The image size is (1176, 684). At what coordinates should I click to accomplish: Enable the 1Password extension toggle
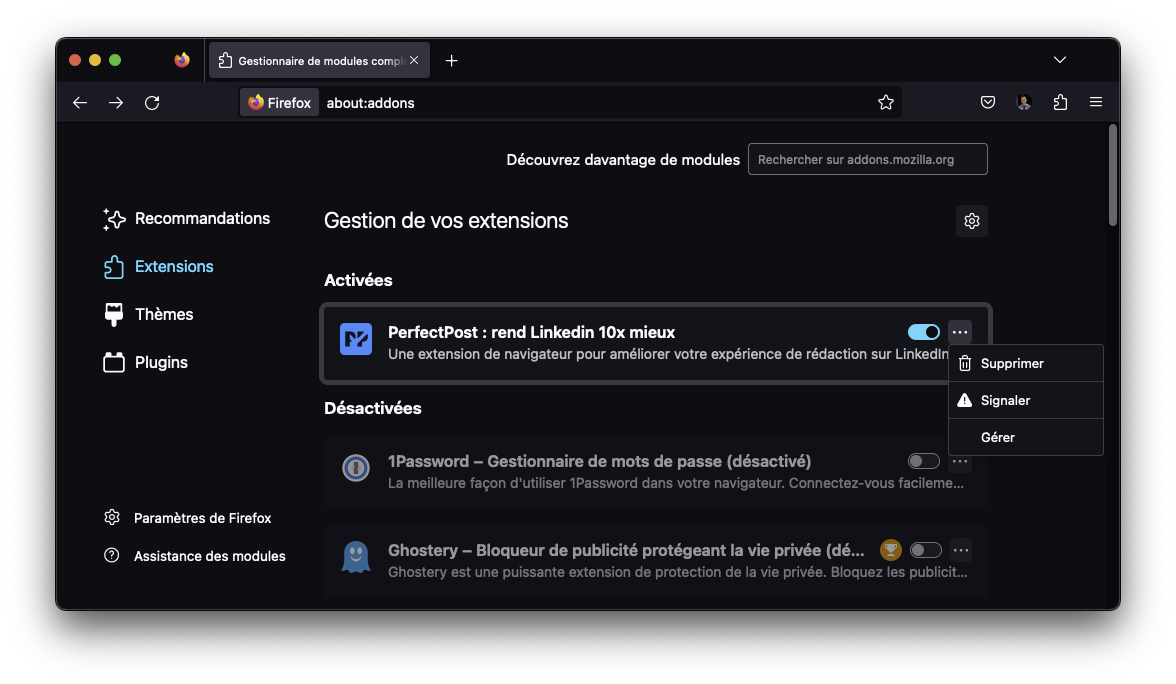coord(923,461)
